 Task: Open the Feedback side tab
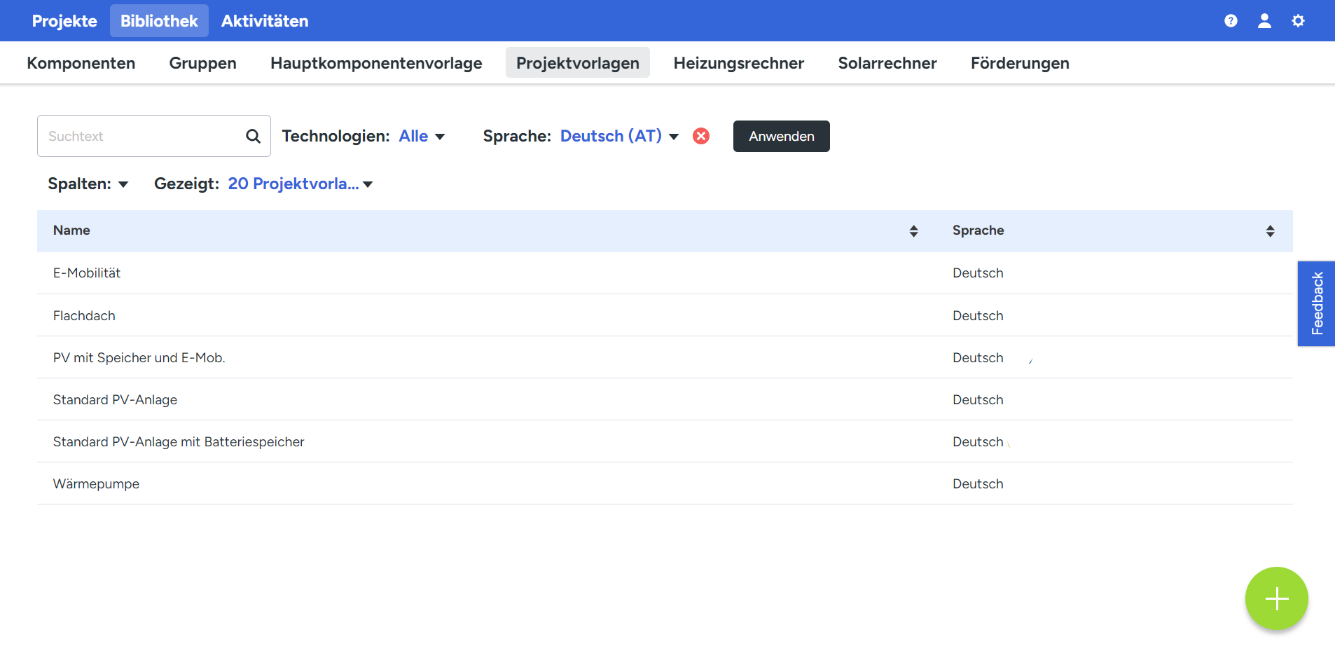[x=1316, y=304]
